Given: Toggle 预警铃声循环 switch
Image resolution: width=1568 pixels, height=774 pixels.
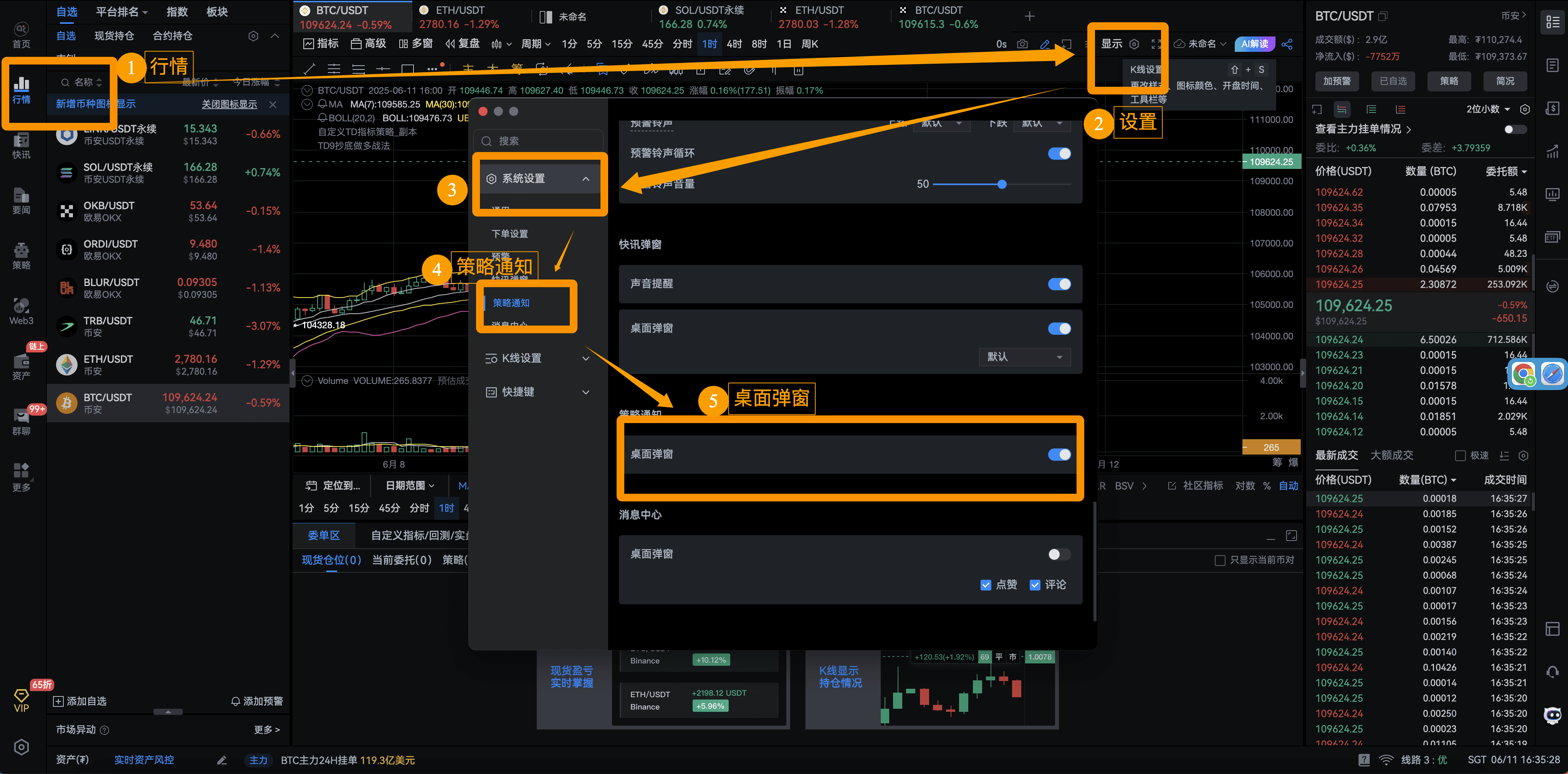Looking at the screenshot, I should click(1059, 153).
